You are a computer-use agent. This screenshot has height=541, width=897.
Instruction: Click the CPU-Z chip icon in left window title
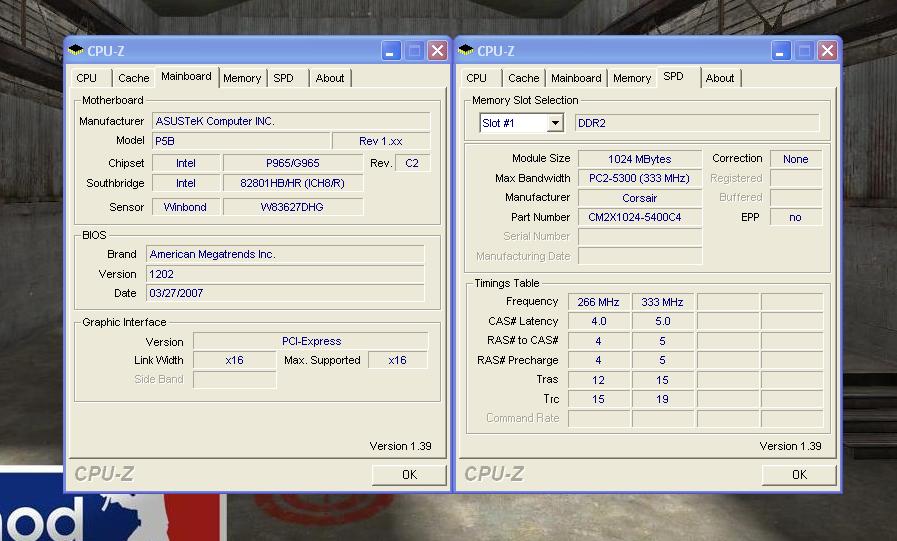click(x=76, y=50)
